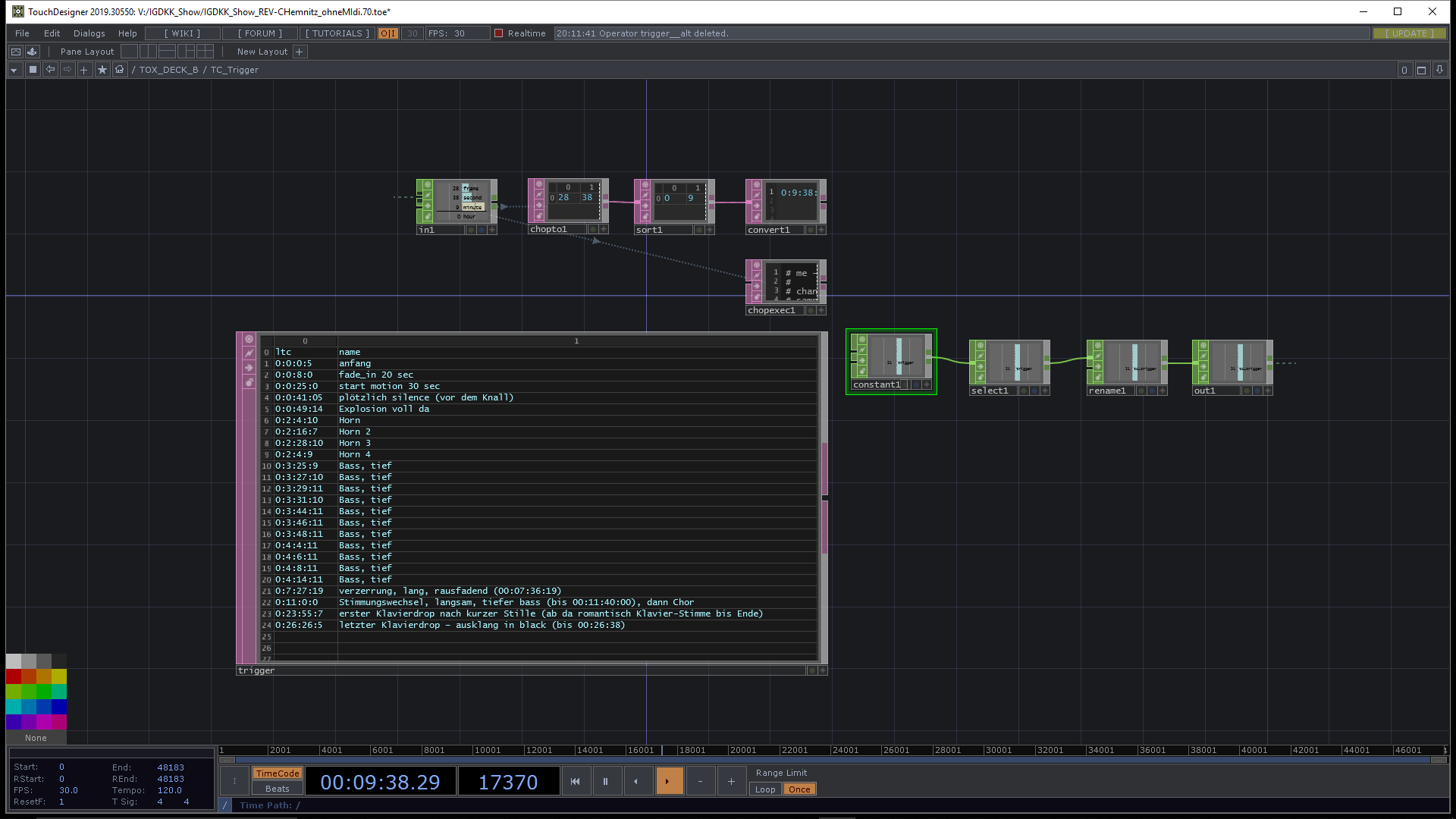Open the File menu
Viewport: 1456px width, 819px height.
(x=22, y=33)
